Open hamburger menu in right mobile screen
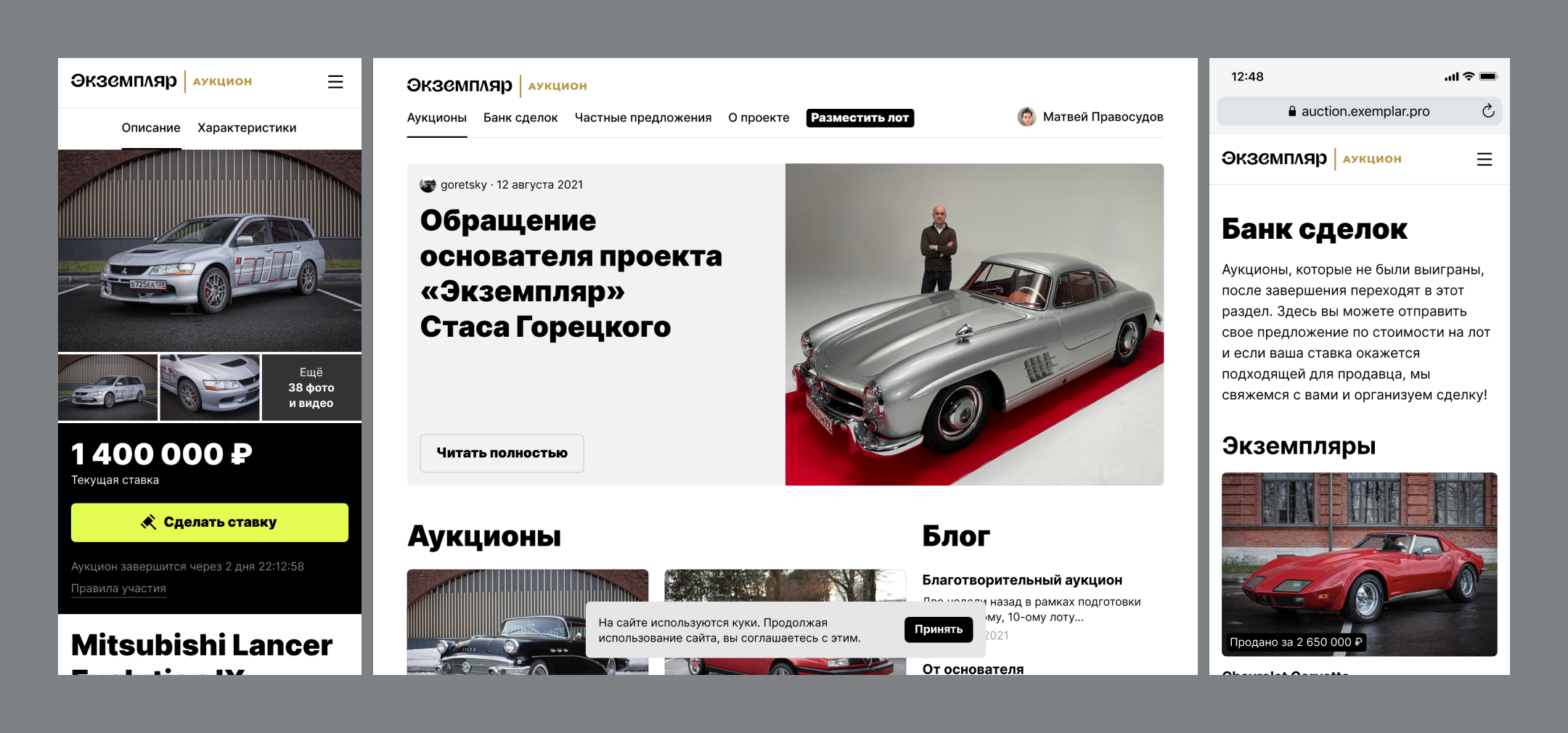 pyautogui.click(x=1485, y=160)
